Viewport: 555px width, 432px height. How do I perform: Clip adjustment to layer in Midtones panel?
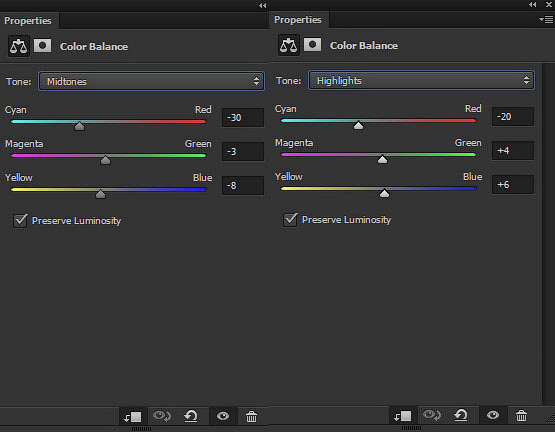pyautogui.click(x=133, y=416)
